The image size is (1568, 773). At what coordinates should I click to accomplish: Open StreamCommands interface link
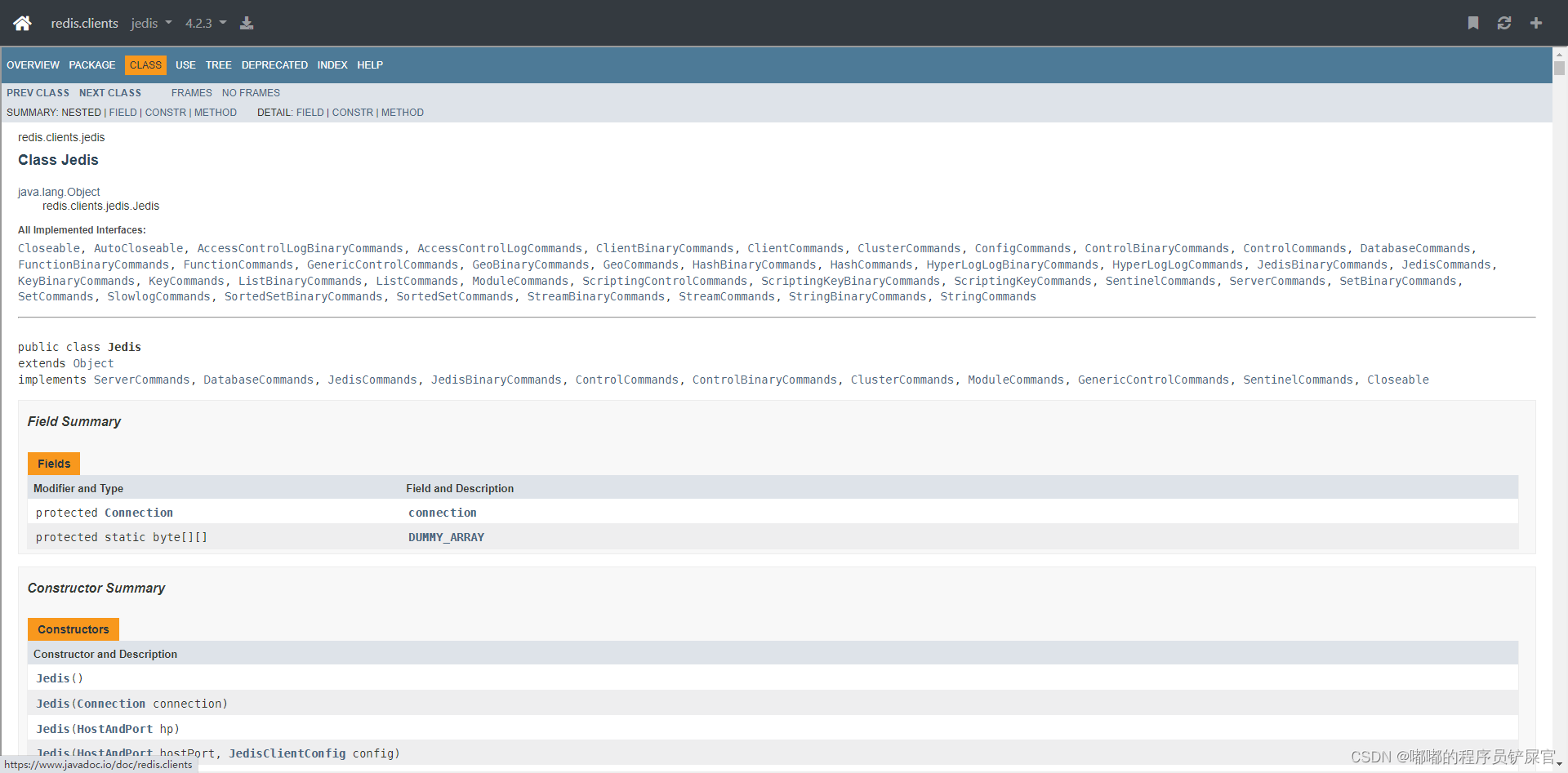(x=727, y=297)
